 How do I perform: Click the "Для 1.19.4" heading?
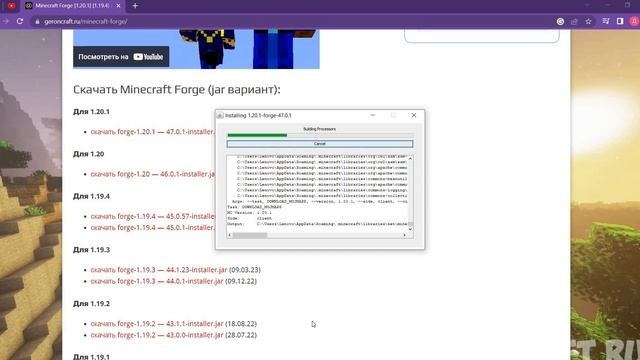pos(91,196)
